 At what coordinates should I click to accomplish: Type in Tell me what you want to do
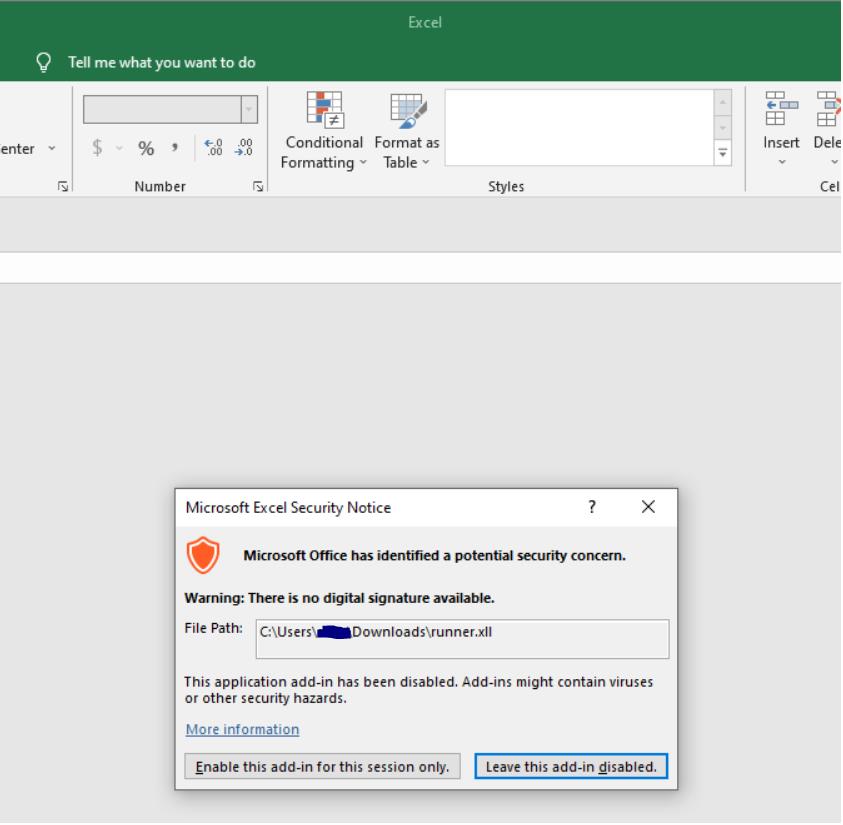tap(161, 62)
